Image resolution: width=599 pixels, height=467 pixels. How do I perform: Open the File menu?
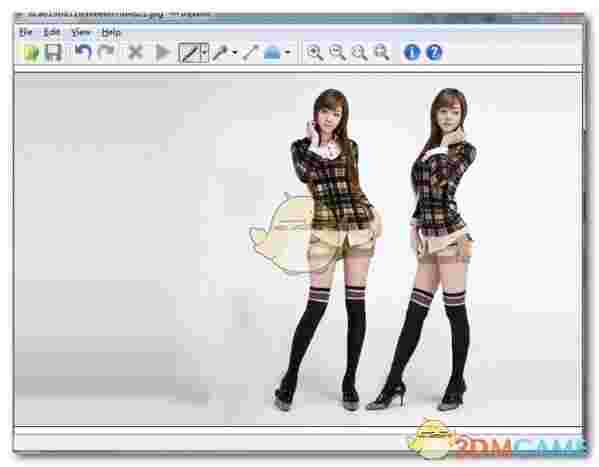tap(26, 33)
